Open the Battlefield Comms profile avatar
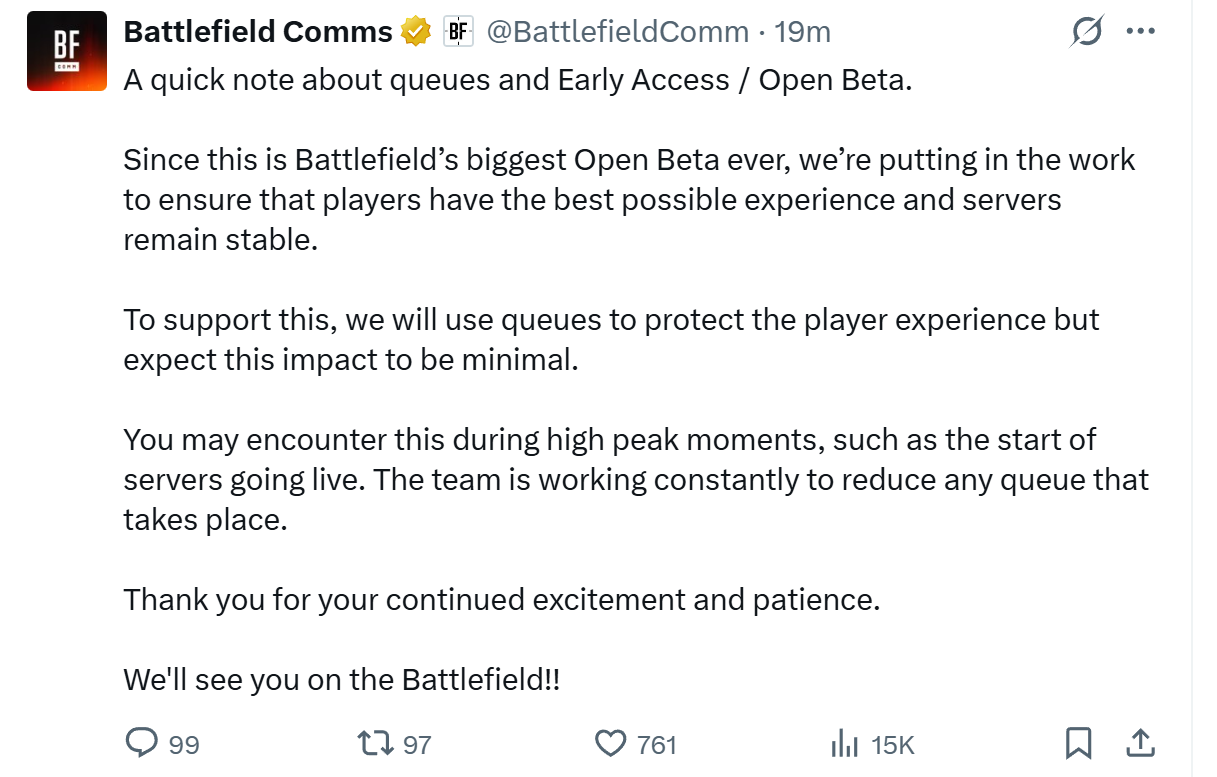 (x=67, y=51)
